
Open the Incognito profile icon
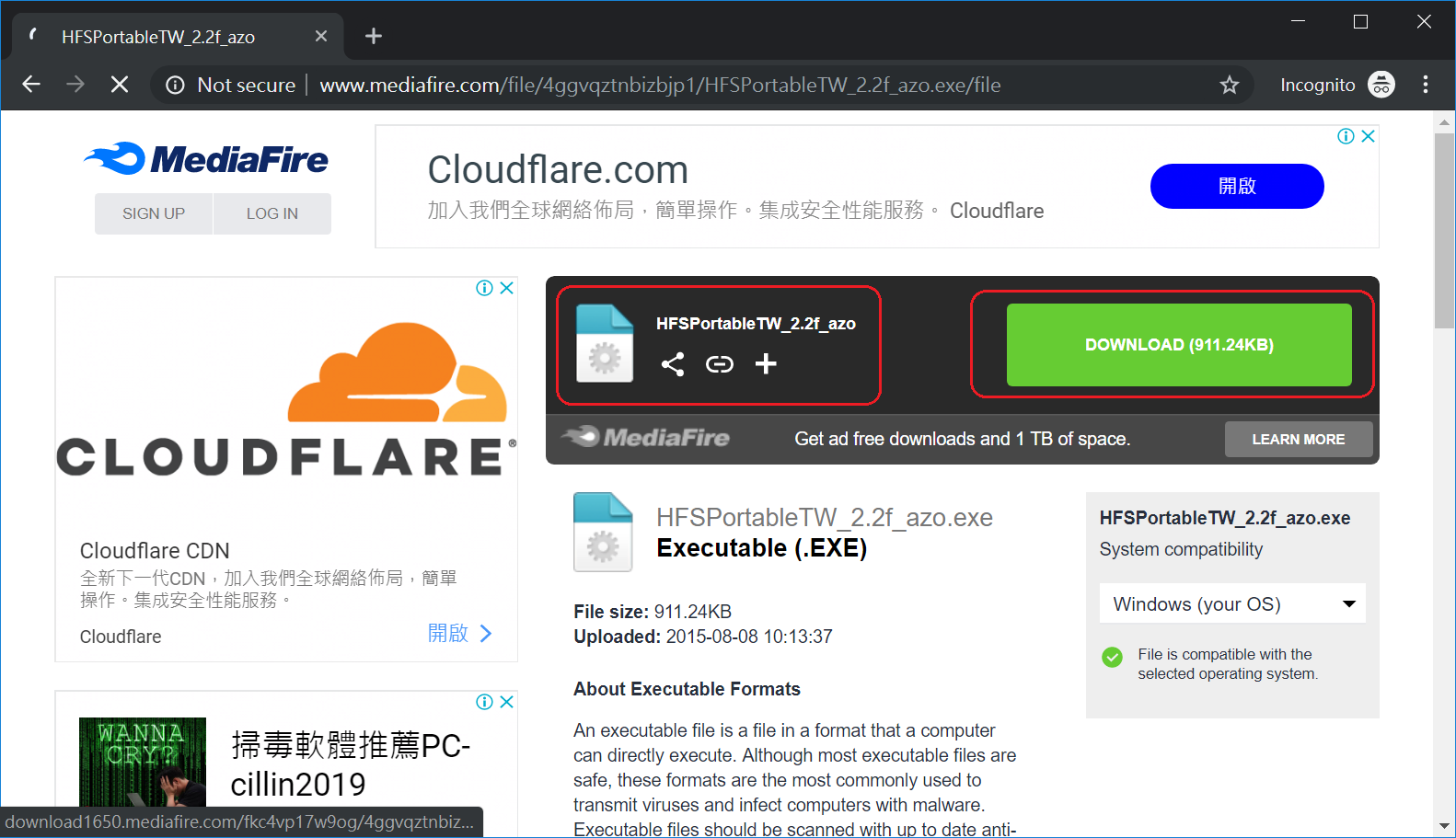[x=1381, y=85]
